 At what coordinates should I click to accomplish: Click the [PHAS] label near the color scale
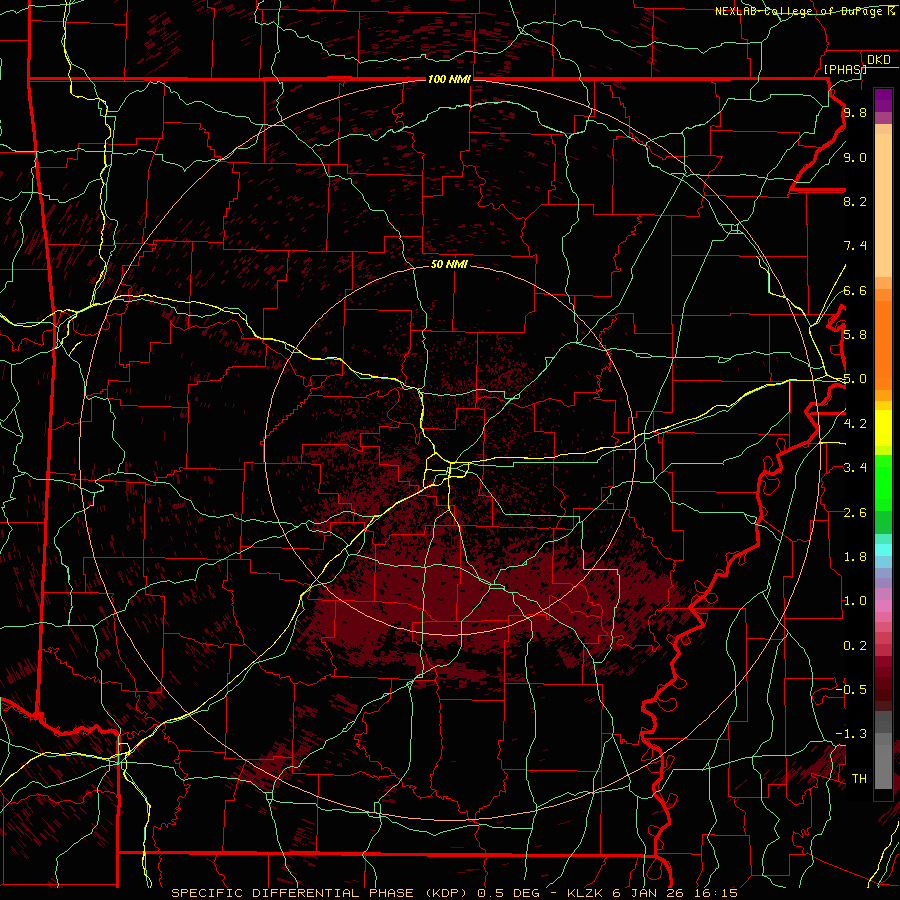pos(844,69)
